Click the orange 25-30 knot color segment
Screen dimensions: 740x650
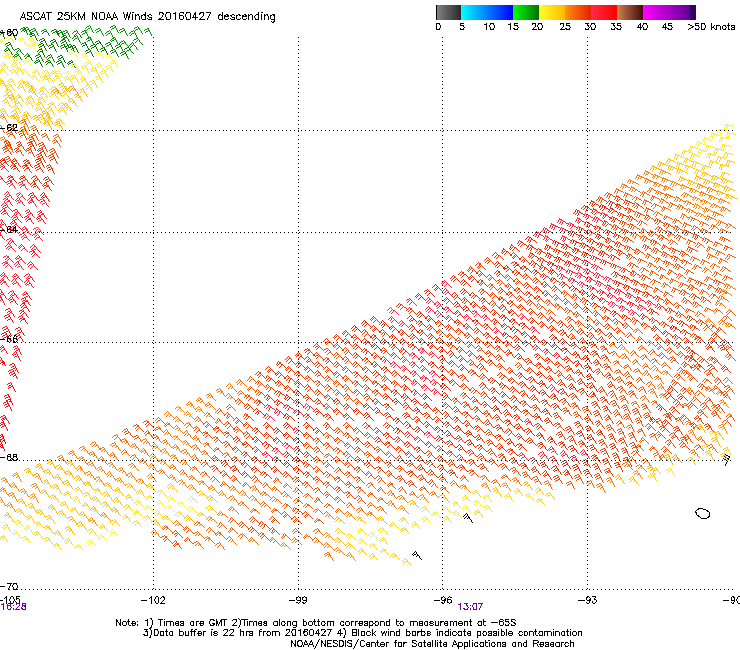coord(578,12)
